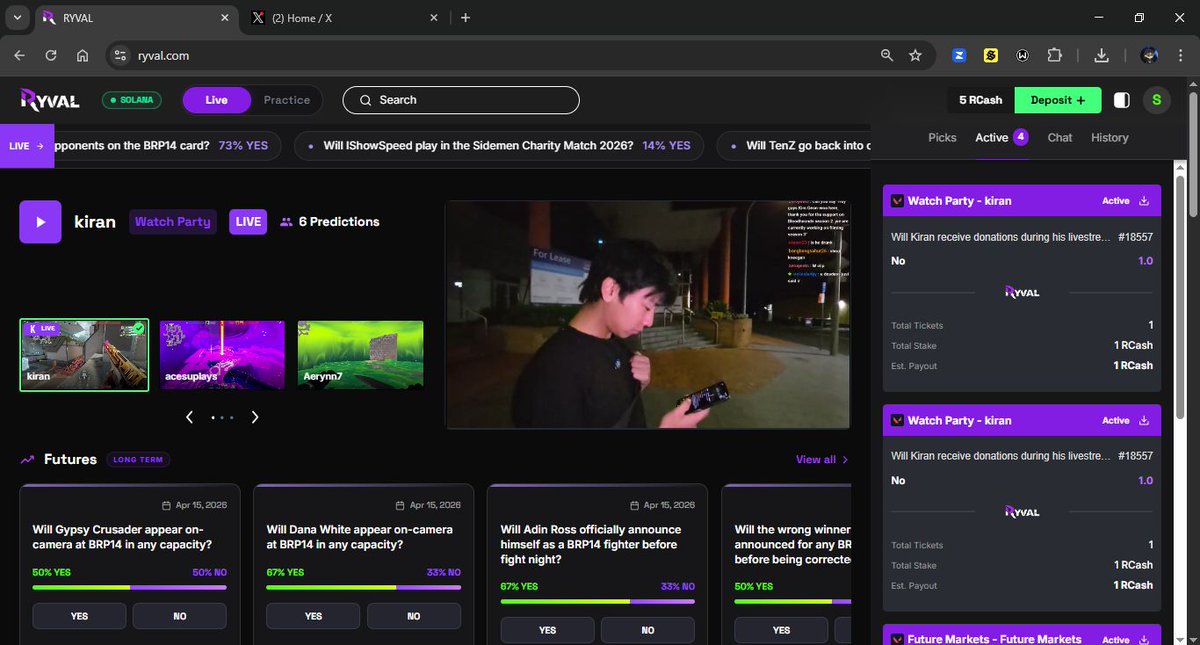This screenshot has width=1200, height=645.
Task: Switch to the Home / X browser tab
Action: click(346, 18)
